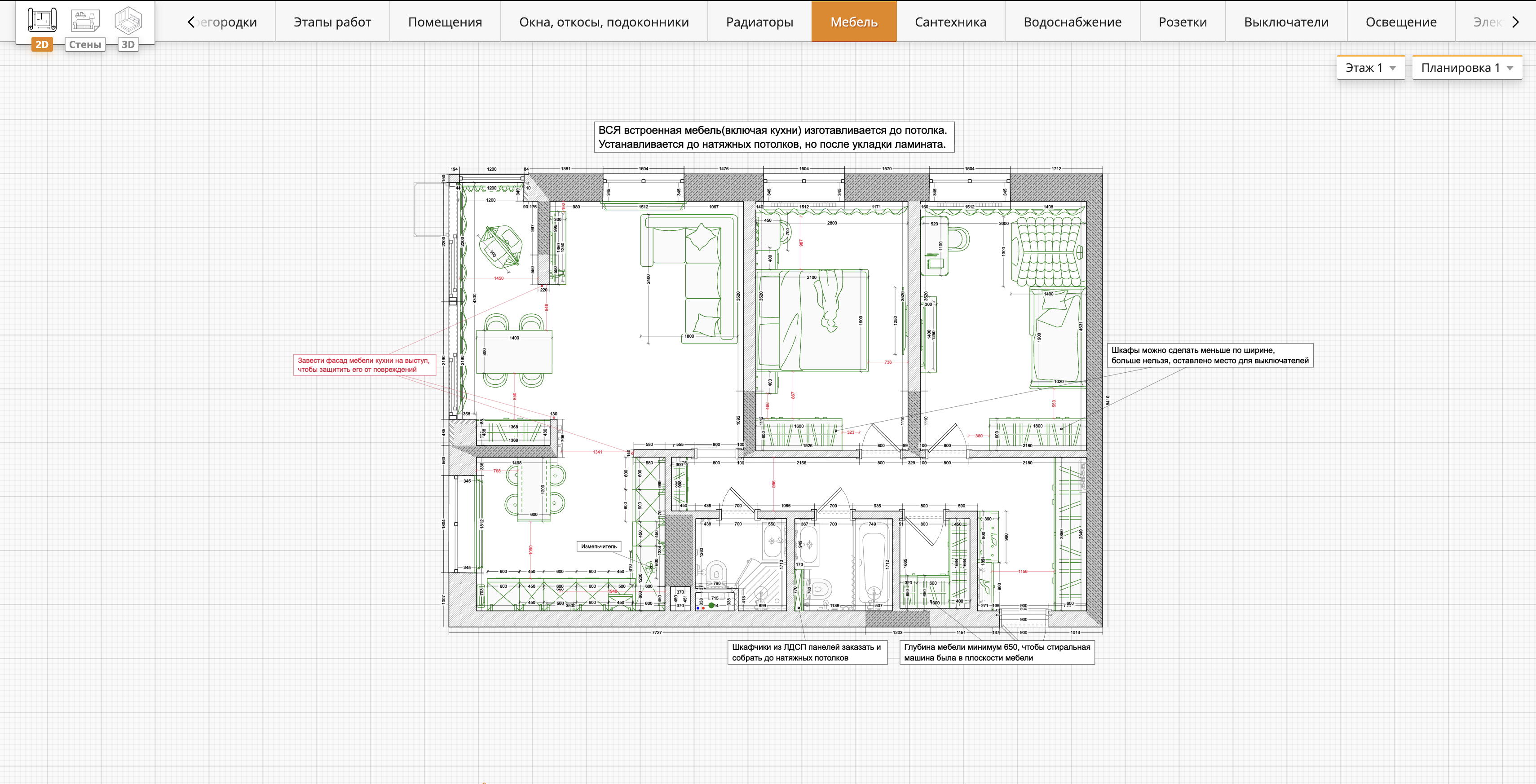Select the desk chair in the right bedroom

[x=958, y=240]
